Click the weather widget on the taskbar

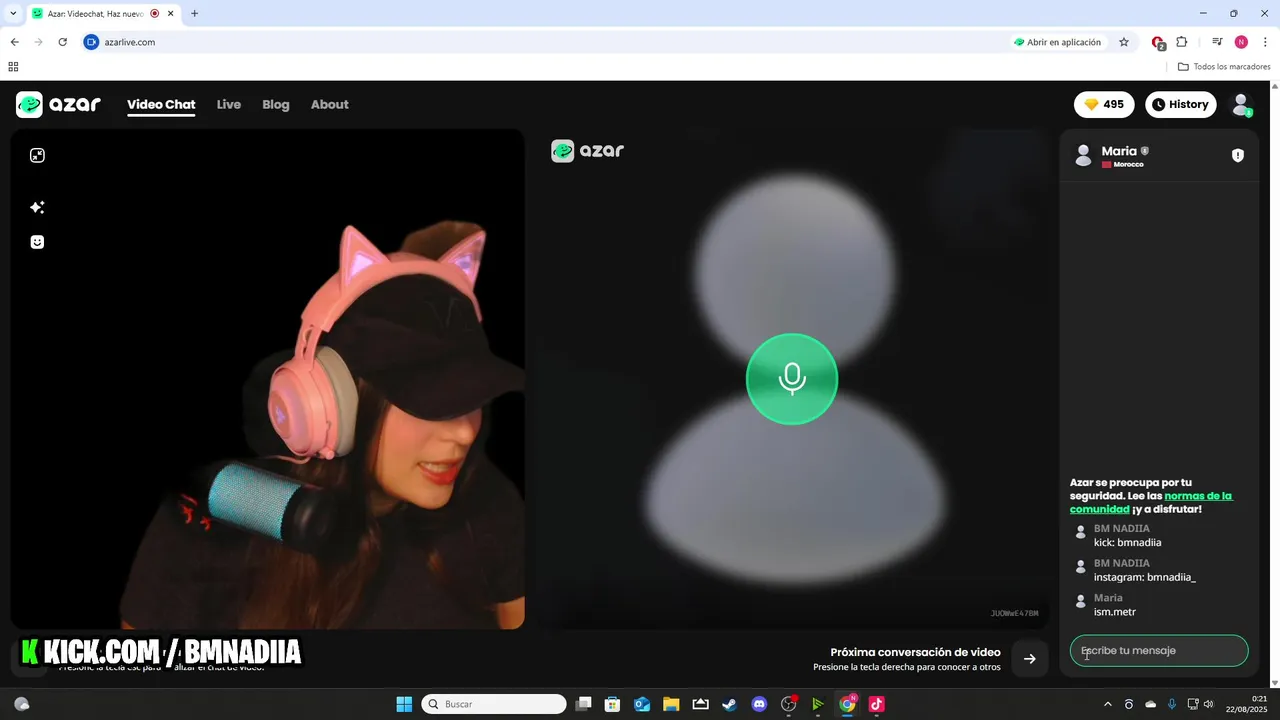pyautogui.click(x=22, y=704)
